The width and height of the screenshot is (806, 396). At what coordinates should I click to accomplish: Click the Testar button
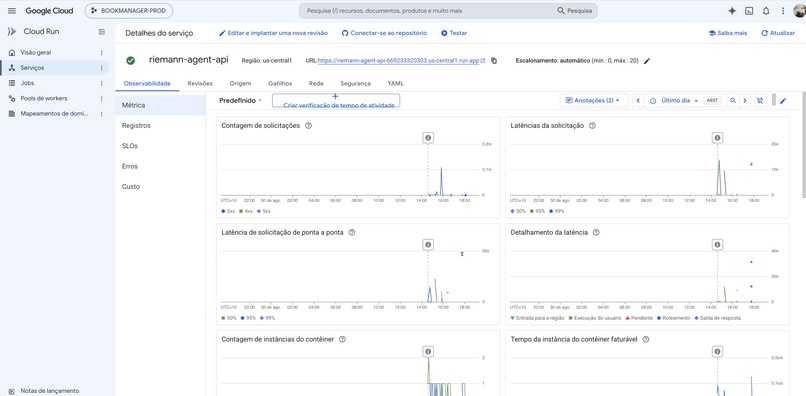pos(454,33)
